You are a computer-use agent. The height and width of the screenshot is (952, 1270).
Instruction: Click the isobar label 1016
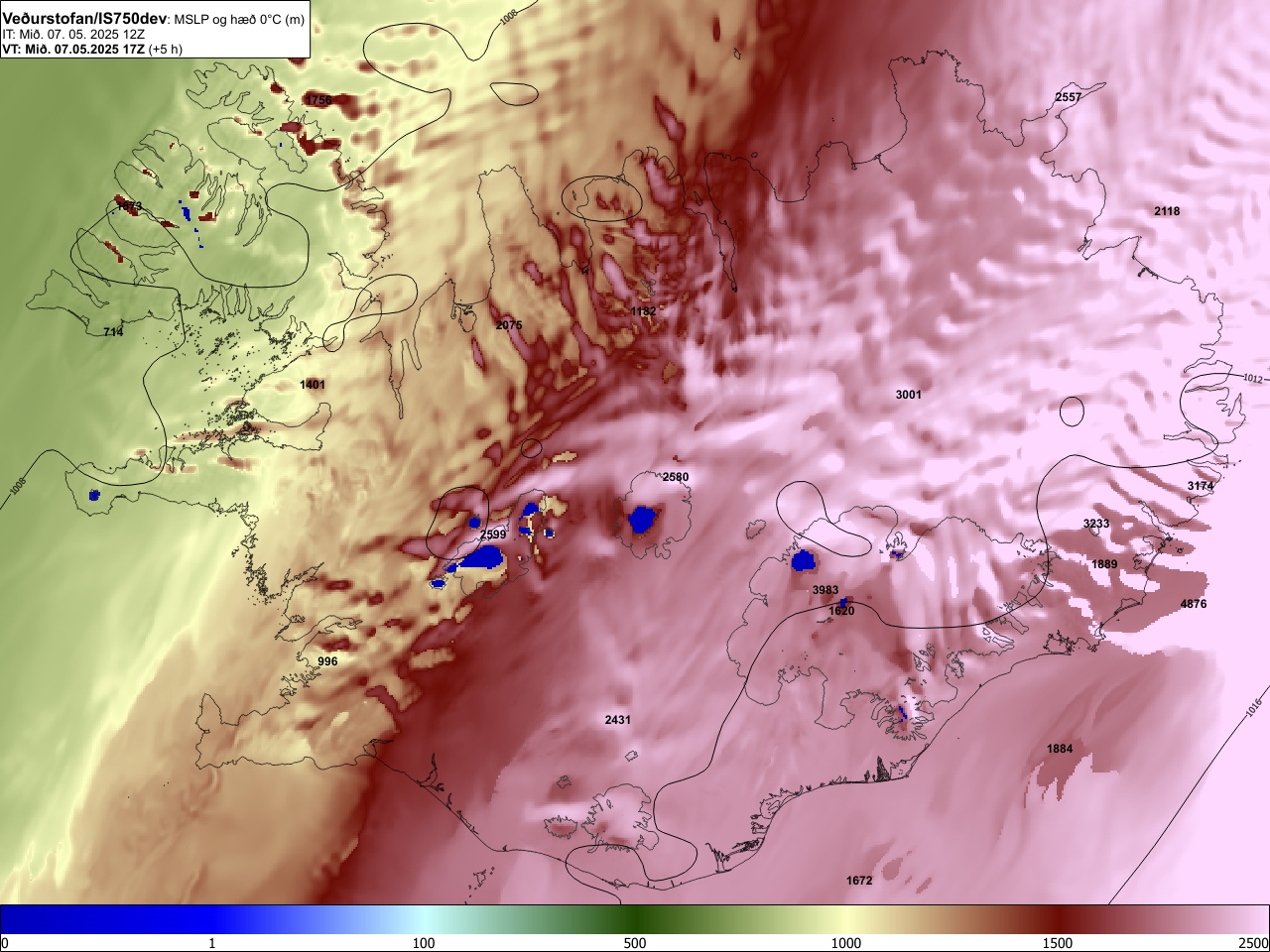click(x=1253, y=706)
